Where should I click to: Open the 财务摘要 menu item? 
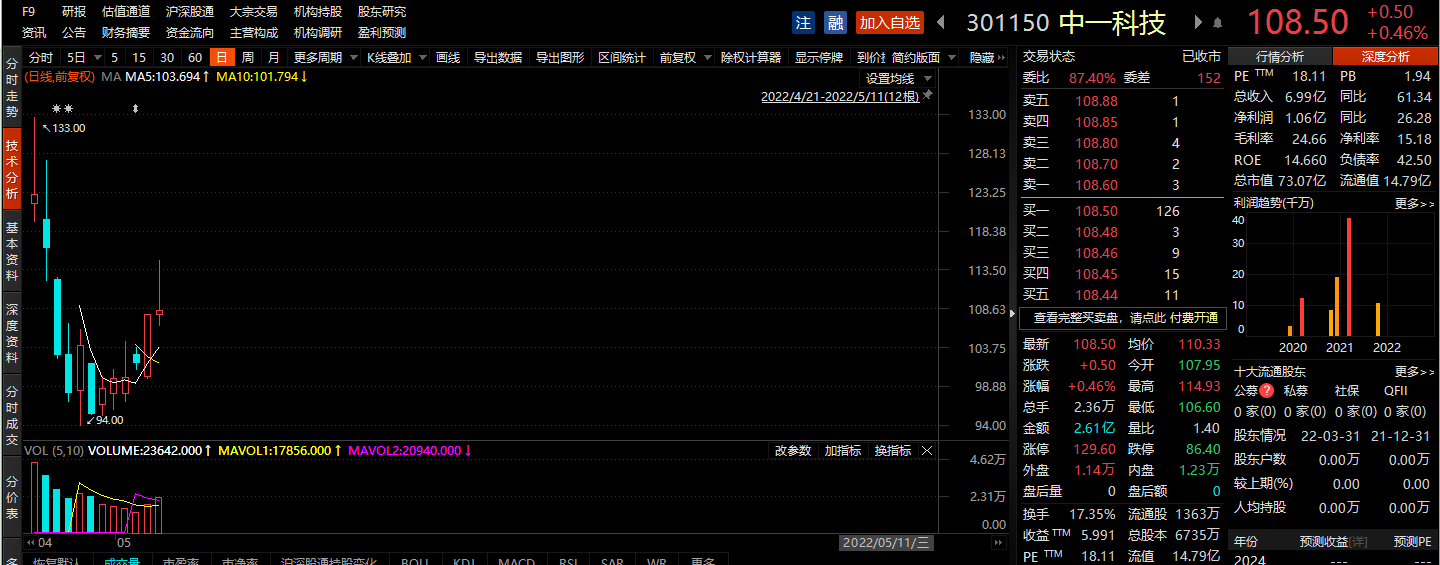pos(126,32)
